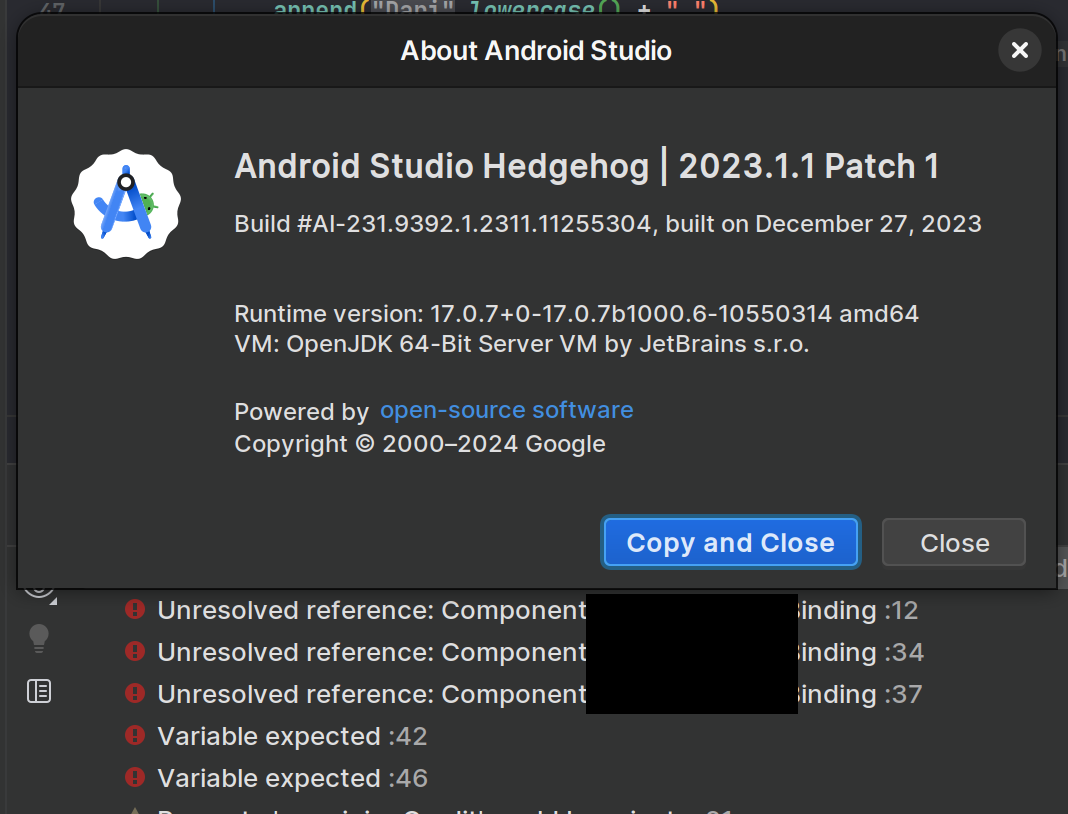Close the About Android Studio dialog with X
Viewport: 1068px width, 814px height.
[1019, 50]
